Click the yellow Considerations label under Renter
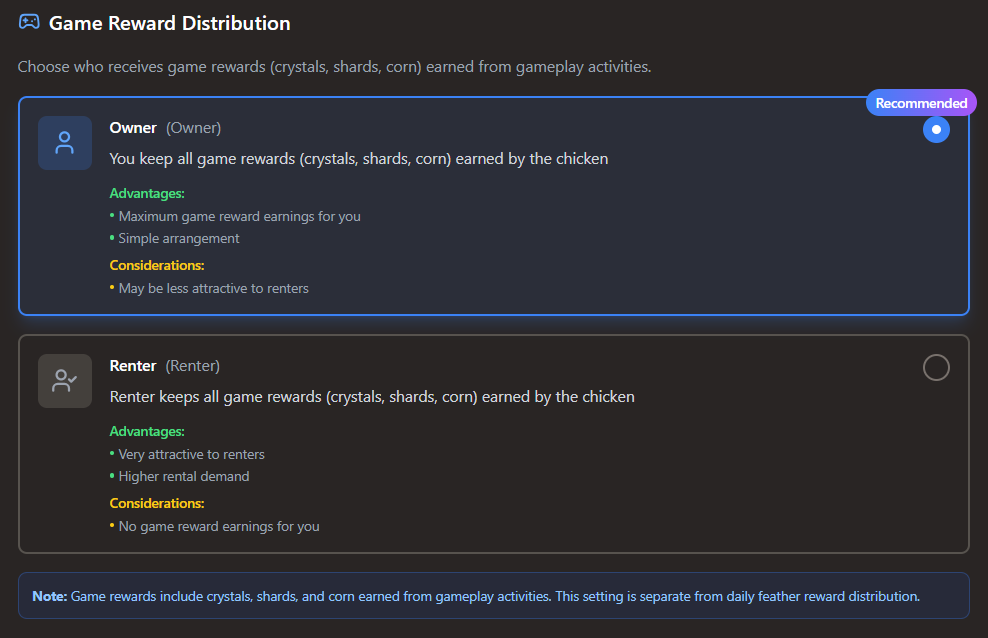 [x=156, y=504]
